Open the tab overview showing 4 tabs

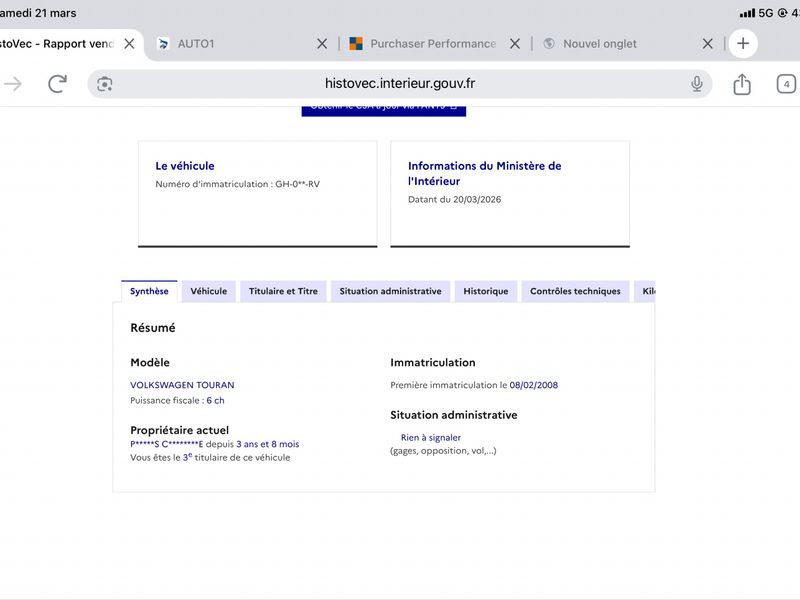pos(786,84)
